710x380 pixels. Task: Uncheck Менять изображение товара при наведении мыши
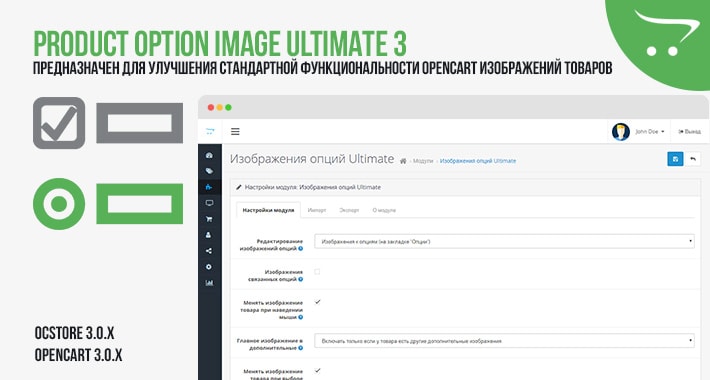[317, 302]
